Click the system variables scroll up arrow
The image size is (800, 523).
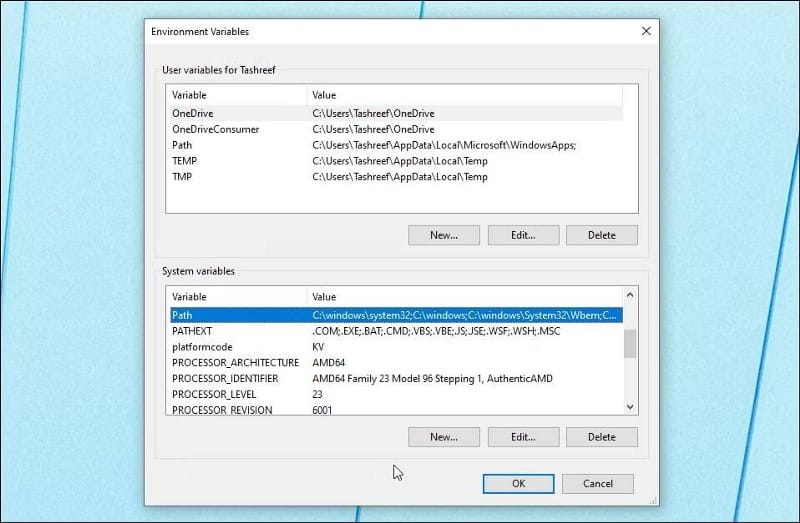coord(630,295)
